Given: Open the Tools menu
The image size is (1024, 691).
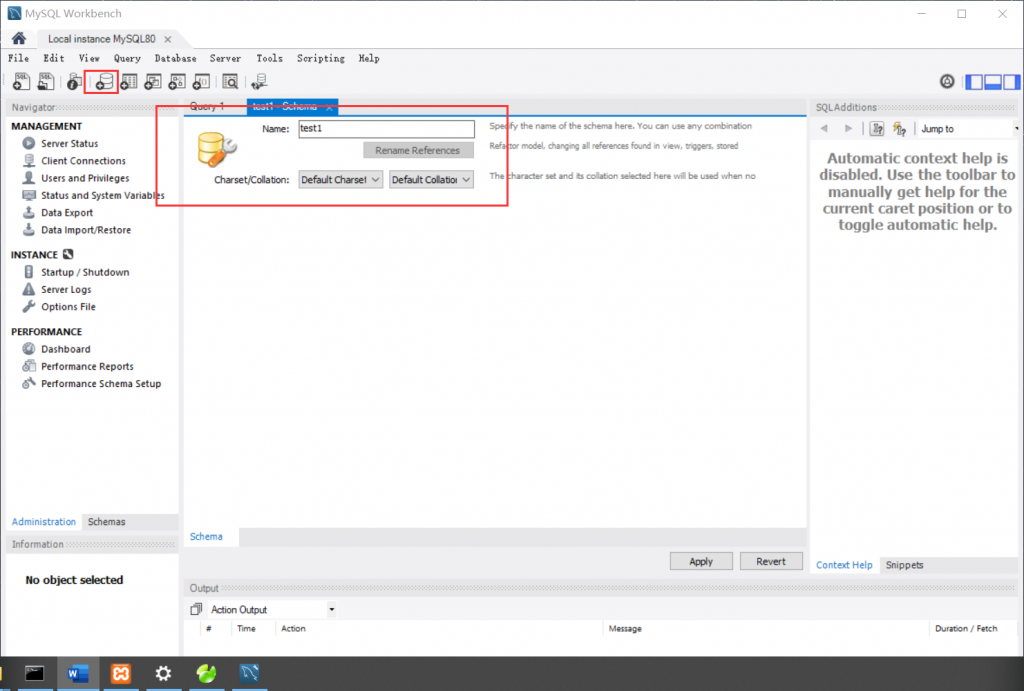Looking at the screenshot, I should point(269,58).
